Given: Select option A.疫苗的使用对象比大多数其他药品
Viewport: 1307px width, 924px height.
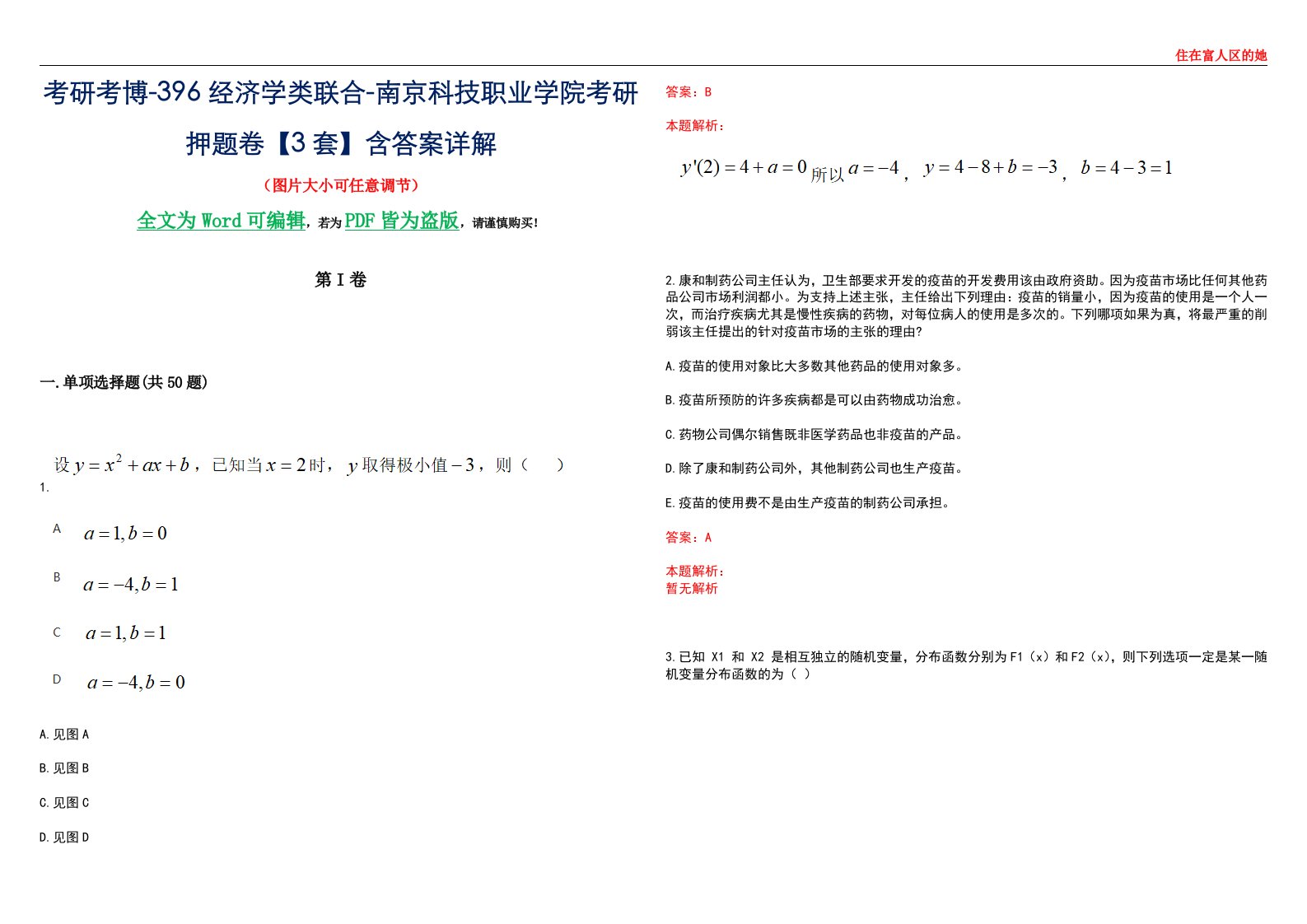Looking at the screenshot, I should tap(814, 366).
